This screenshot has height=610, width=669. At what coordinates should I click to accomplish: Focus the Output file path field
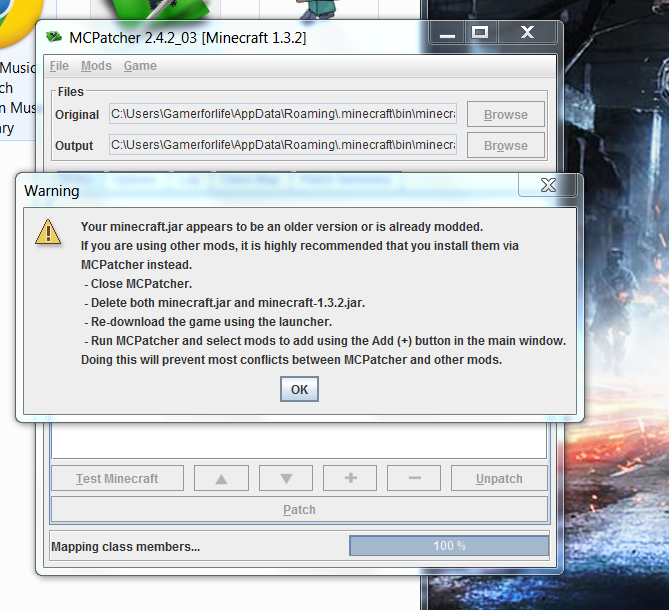click(283, 145)
